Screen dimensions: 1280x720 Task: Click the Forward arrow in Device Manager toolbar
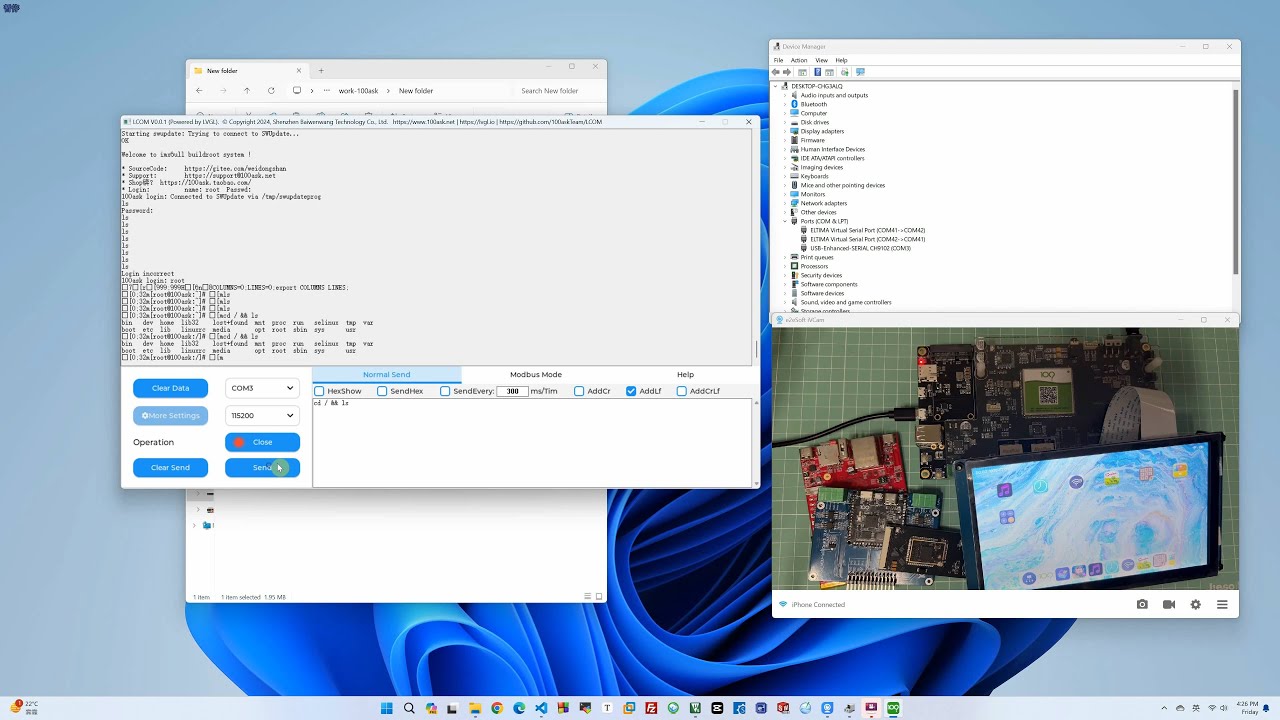(787, 72)
